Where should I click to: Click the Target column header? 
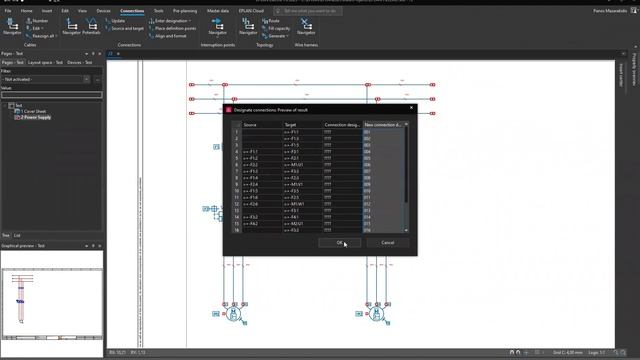coord(302,124)
